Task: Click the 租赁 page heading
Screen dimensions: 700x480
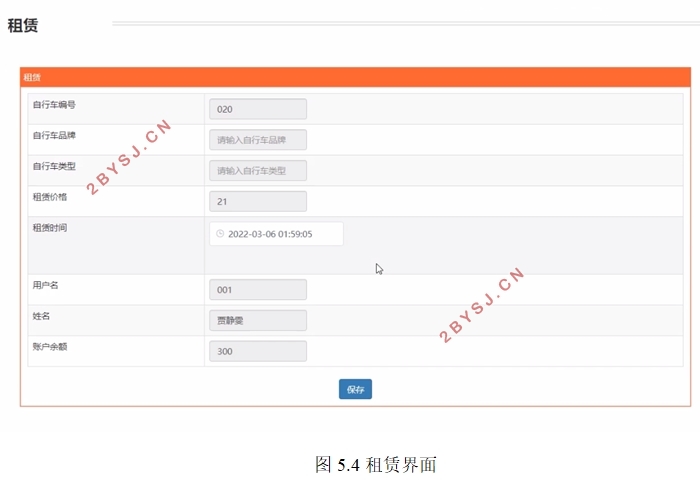Action: coord(23,25)
